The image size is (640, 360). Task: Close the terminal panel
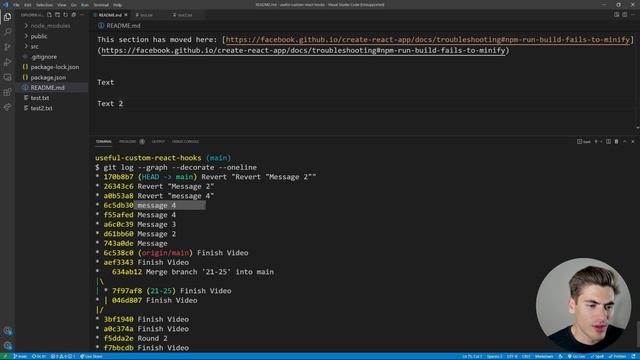633,142
